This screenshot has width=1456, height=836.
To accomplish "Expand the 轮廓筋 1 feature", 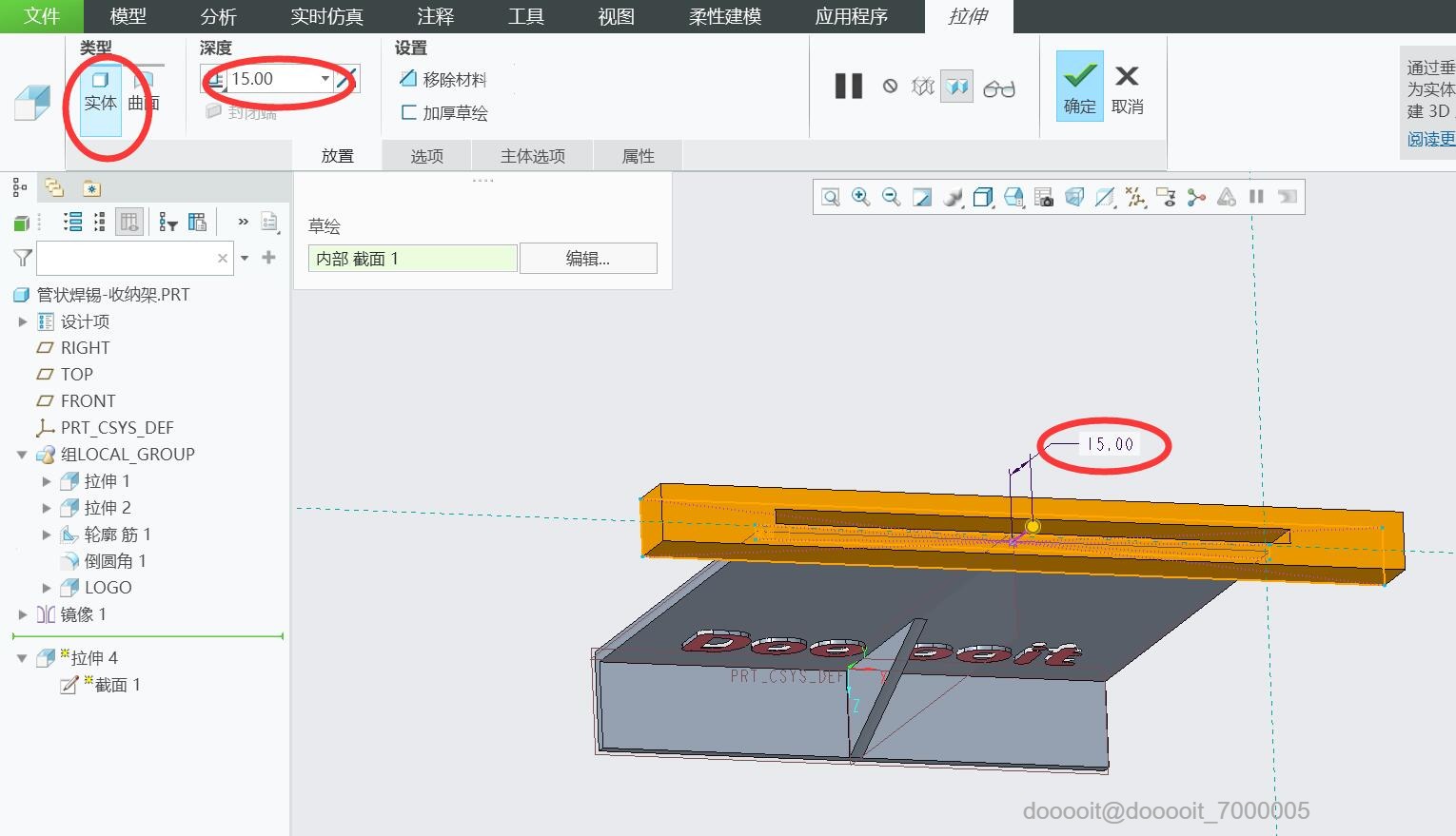I will [47, 535].
